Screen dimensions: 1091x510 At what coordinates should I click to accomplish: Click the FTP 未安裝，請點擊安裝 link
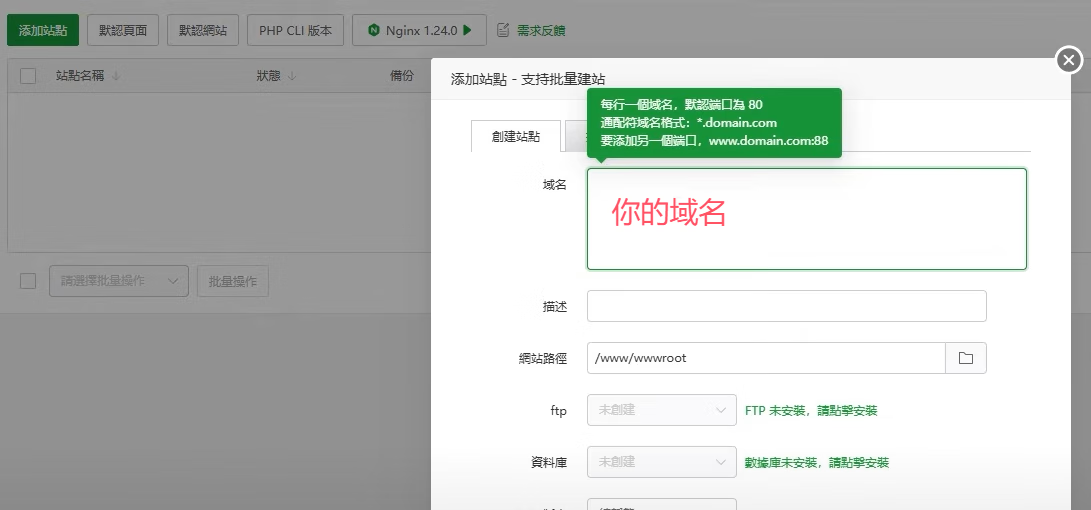[811, 410]
